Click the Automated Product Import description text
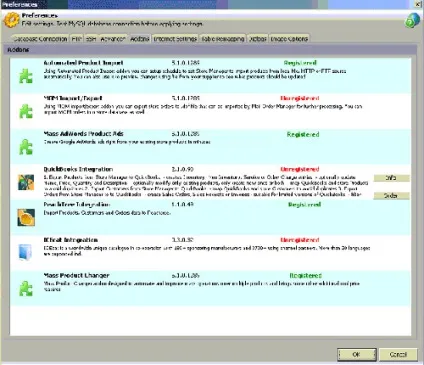424x365 pixels. pyautogui.click(x=195, y=74)
